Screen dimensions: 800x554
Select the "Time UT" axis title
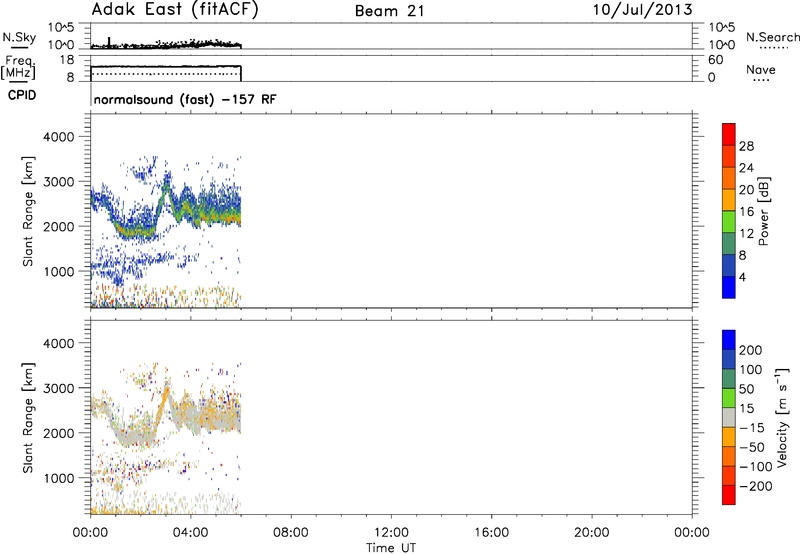[x=391, y=548]
